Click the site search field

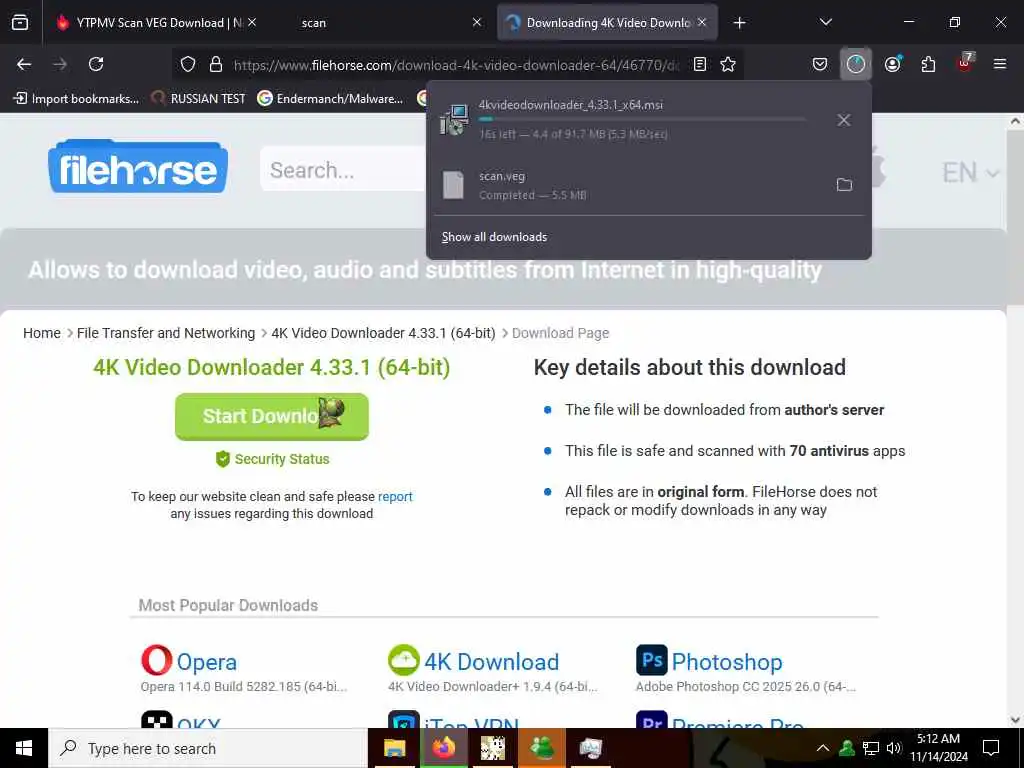click(x=343, y=170)
